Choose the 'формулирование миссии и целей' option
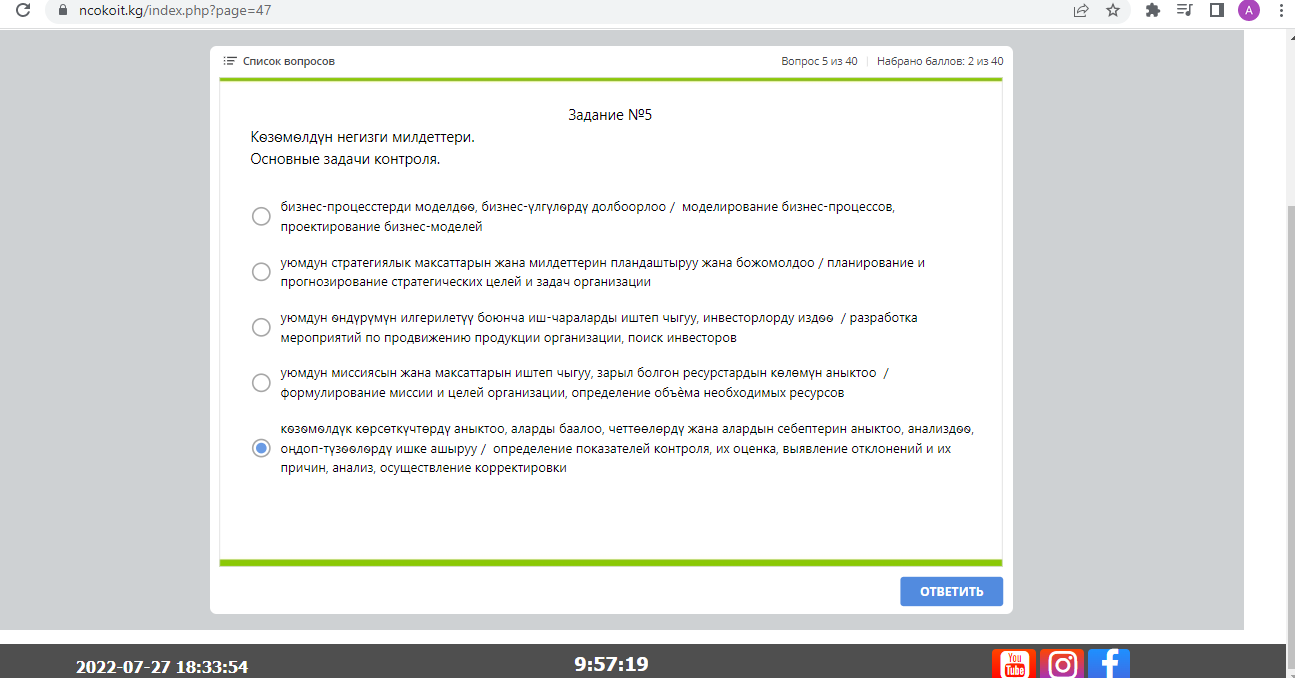Viewport: 1295px width, 678px height. [261, 383]
